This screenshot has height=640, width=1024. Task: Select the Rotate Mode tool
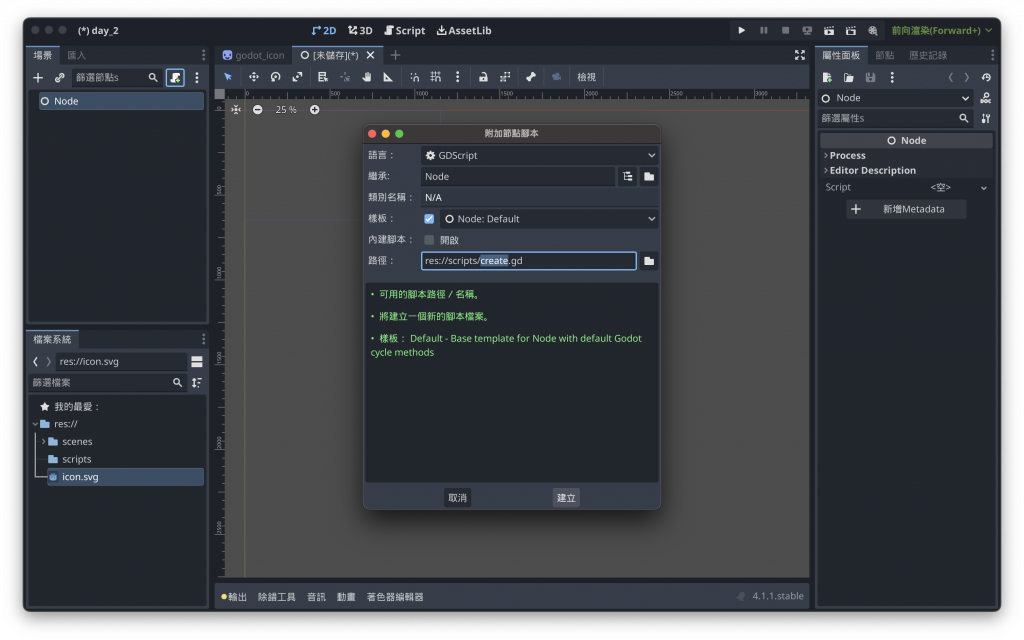click(x=276, y=77)
